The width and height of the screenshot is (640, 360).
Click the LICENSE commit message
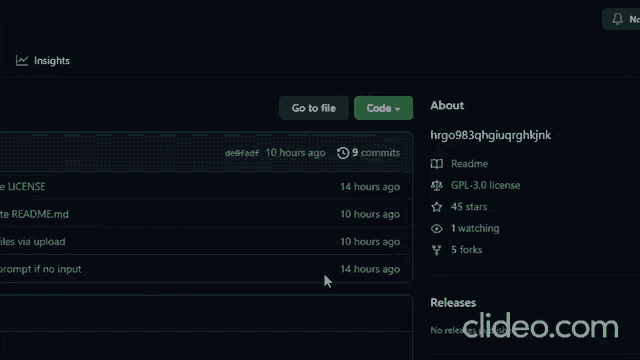tap(23, 187)
